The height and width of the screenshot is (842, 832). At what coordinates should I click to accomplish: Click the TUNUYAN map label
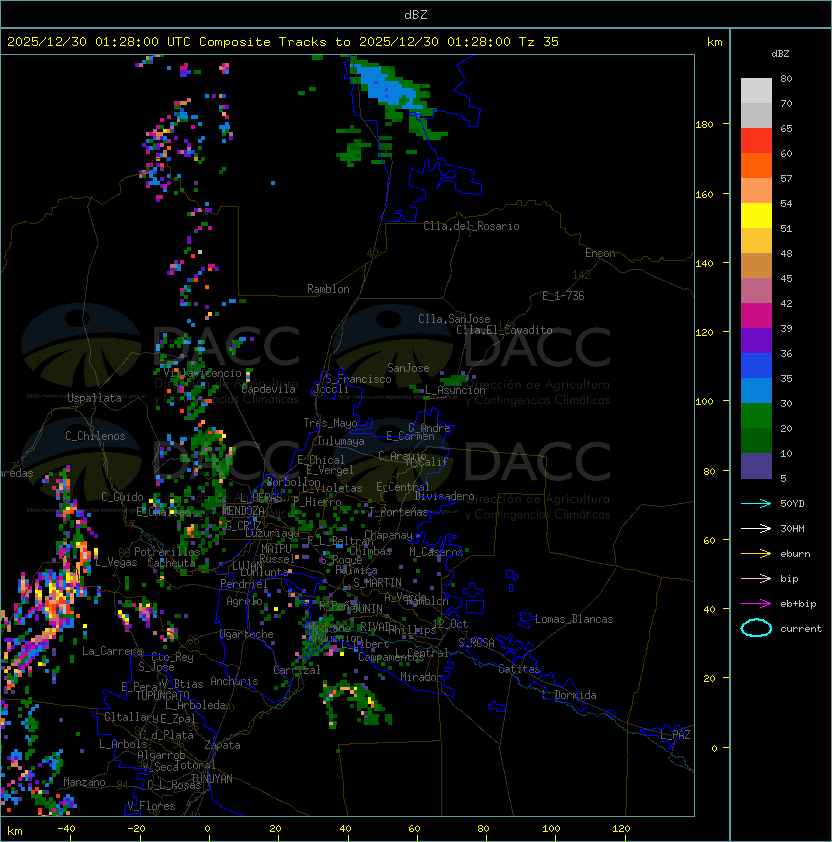(212, 779)
